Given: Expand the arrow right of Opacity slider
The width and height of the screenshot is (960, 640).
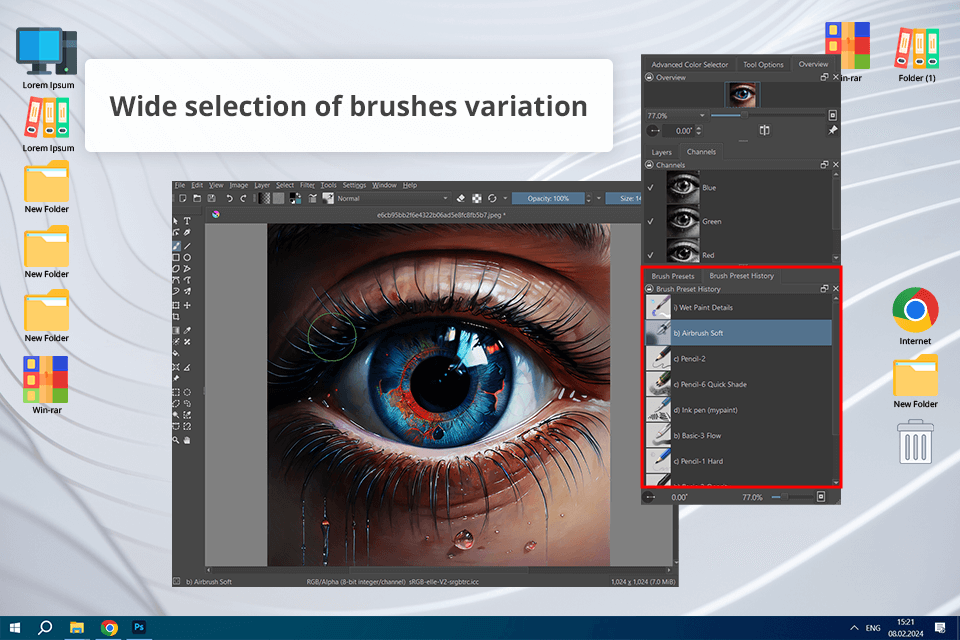Looking at the screenshot, I should pyautogui.click(x=599, y=198).
